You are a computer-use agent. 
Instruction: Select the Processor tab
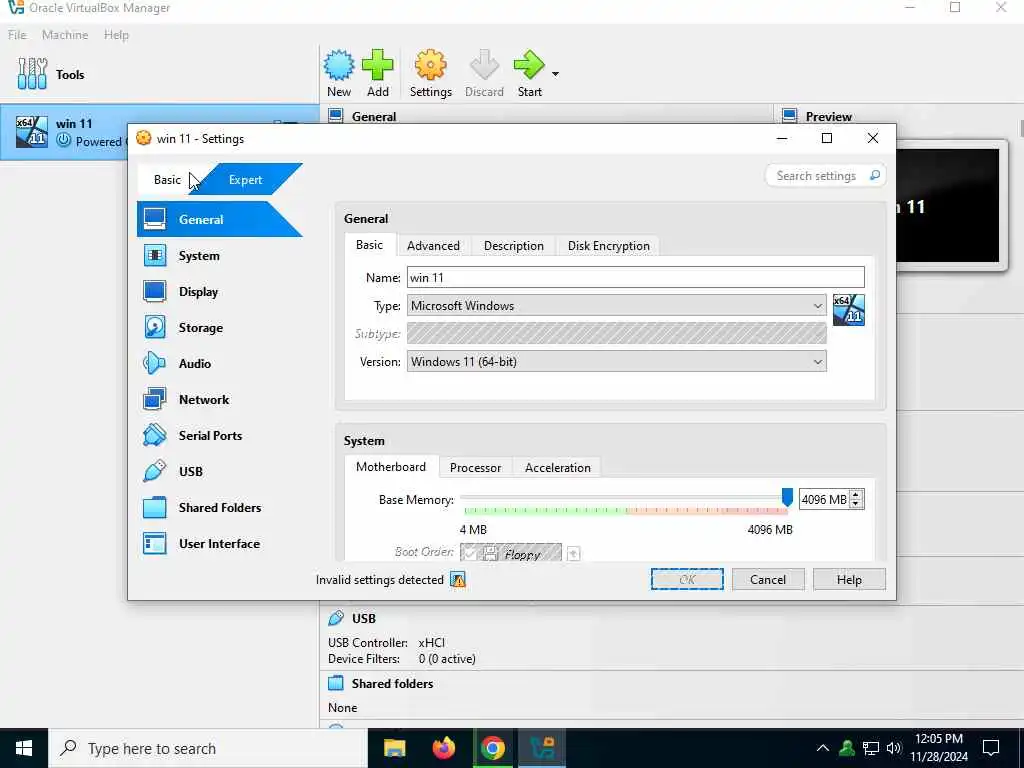[475, 468]
